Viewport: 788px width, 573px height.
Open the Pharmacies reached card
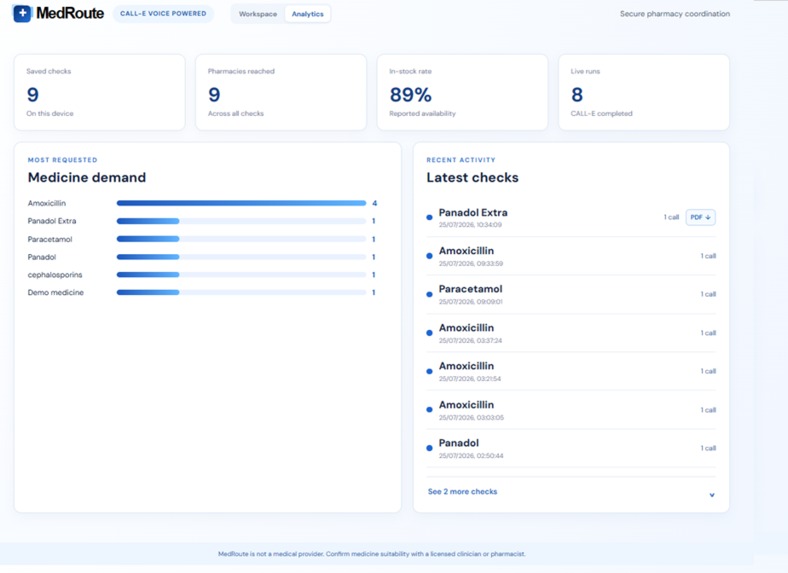tap(281, 92)
